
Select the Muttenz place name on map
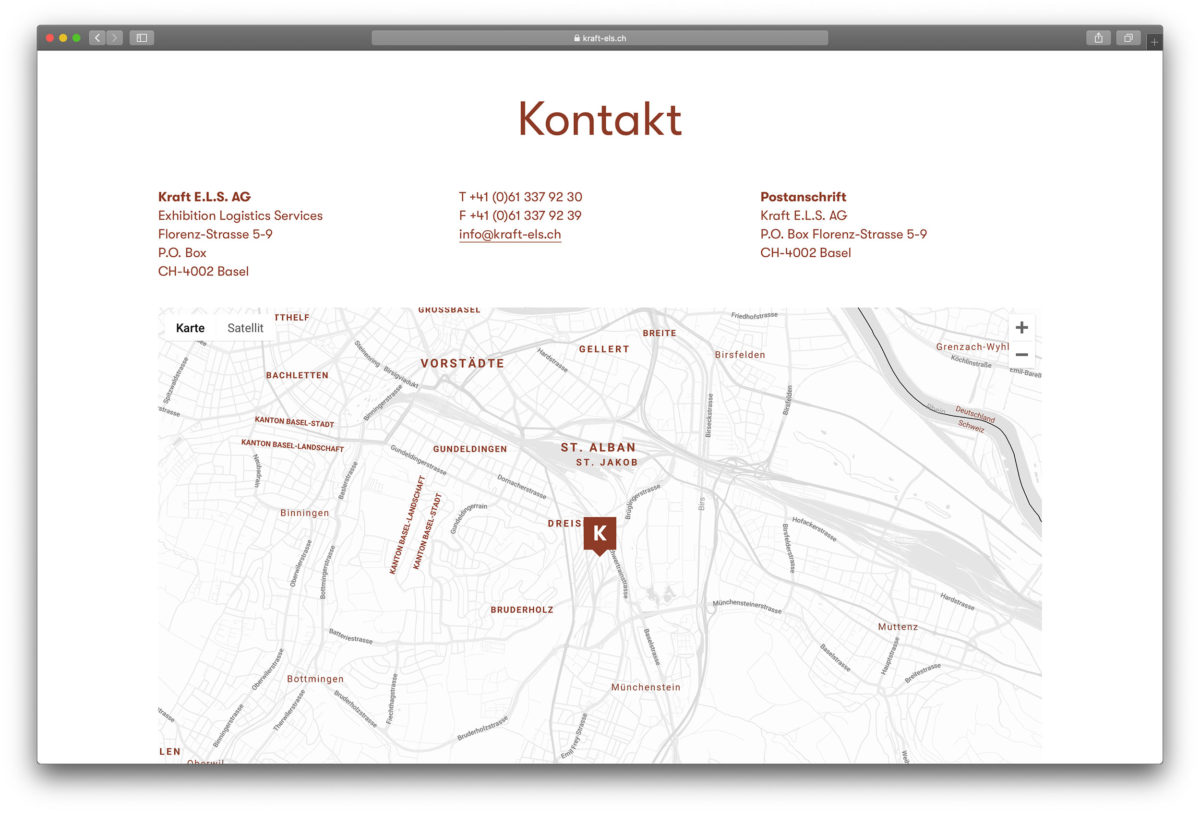click(x=897, y=627)
